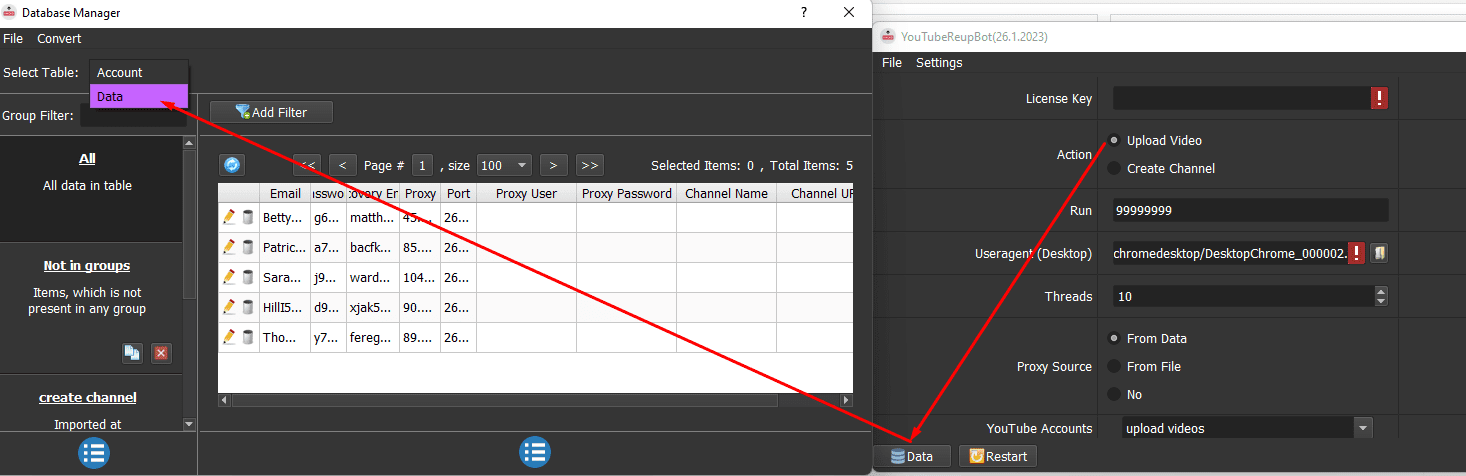This screenshot has width=1466, height=476.
Task: Decrease Threads with the down arrow
Action: coord(1381,301)
